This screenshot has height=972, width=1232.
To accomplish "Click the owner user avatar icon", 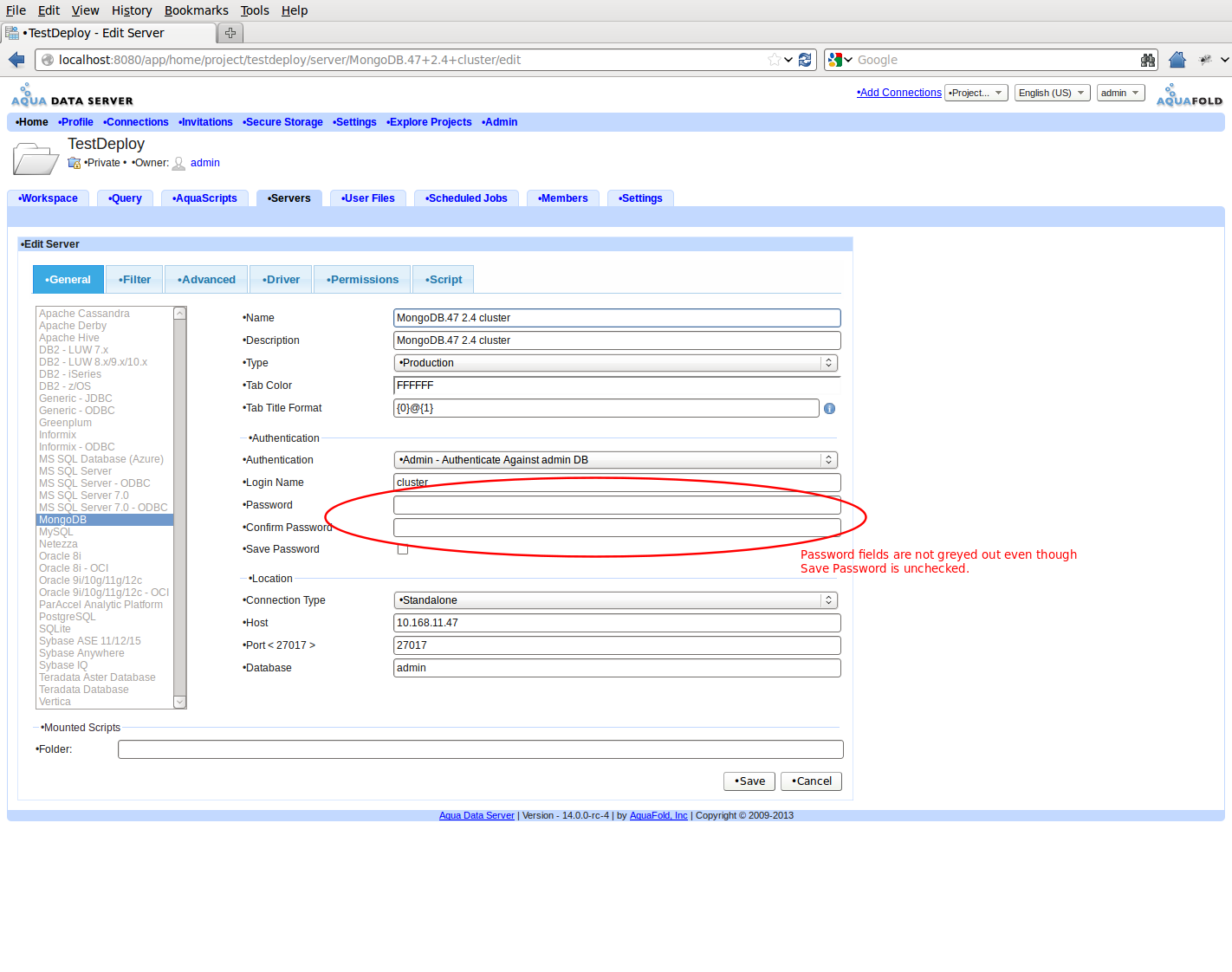I will (x=179, y=163).
